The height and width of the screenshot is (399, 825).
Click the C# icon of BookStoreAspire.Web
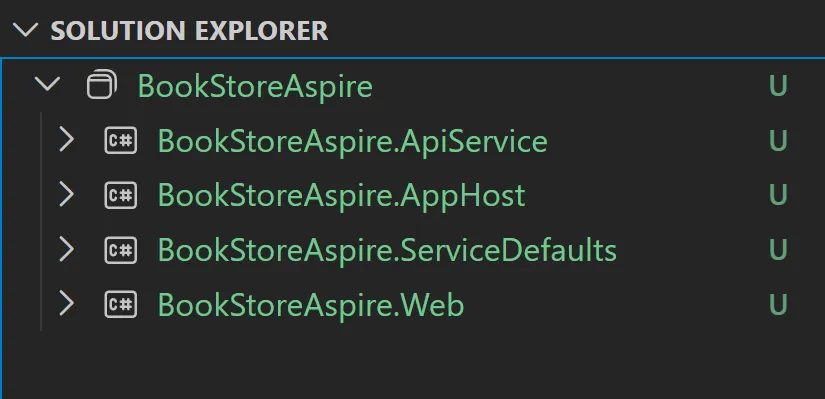pyautogui.click(x=120, y=304)
